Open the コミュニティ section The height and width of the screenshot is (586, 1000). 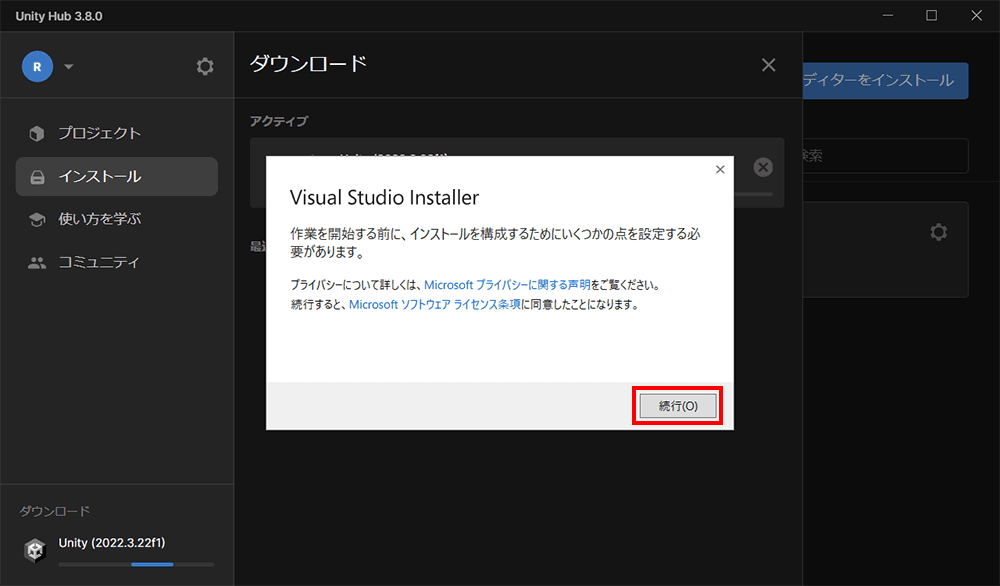click(x=117, y=262)
